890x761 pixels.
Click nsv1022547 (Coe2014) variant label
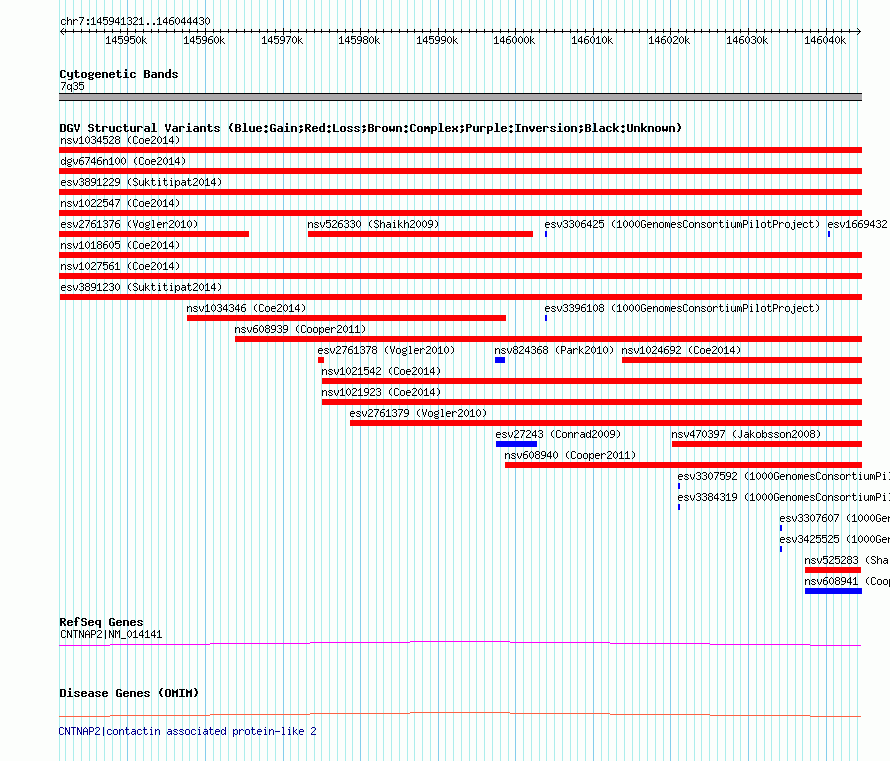click(x=120, y=203)
